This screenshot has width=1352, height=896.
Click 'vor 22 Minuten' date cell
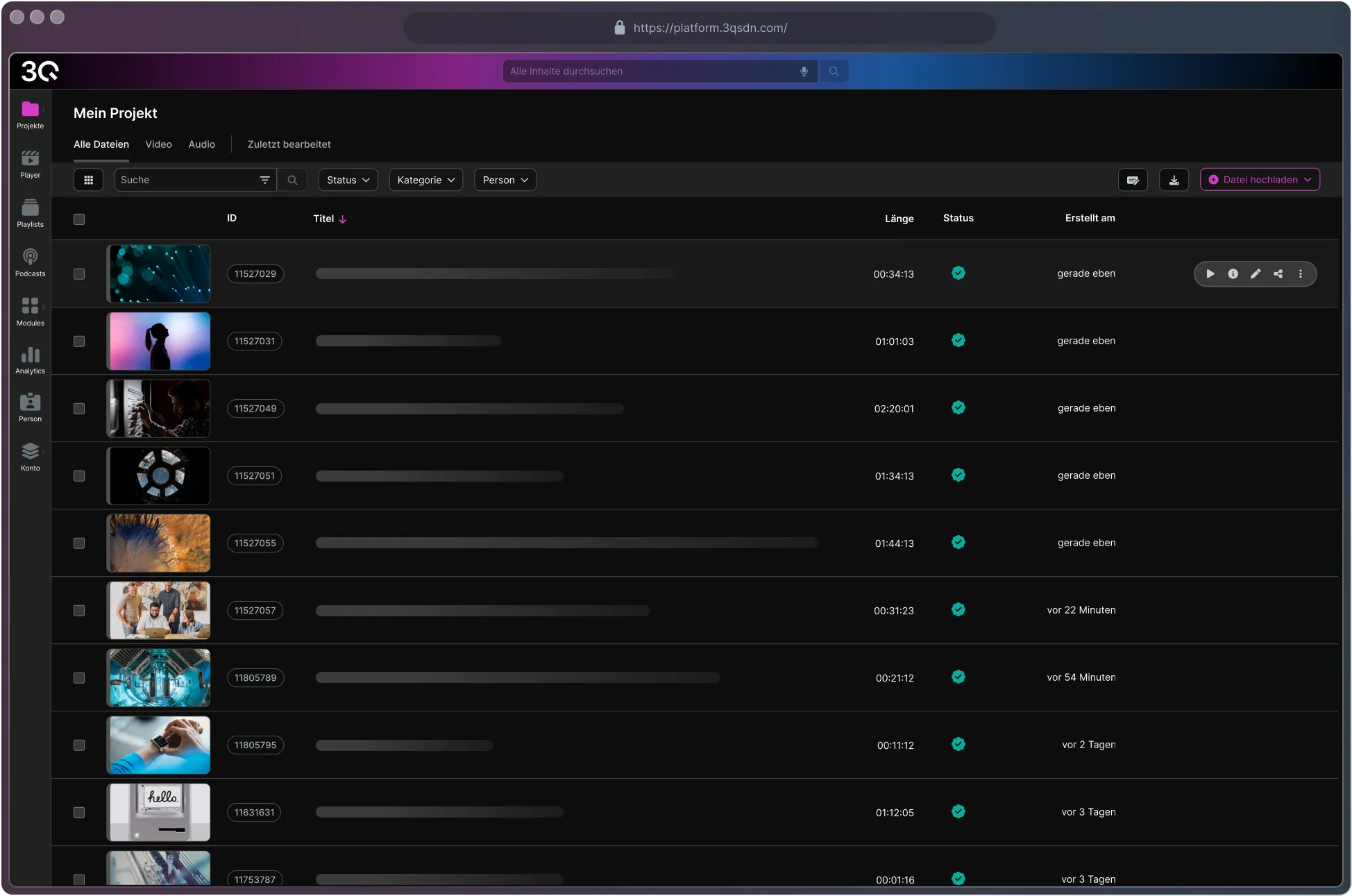1081,610
